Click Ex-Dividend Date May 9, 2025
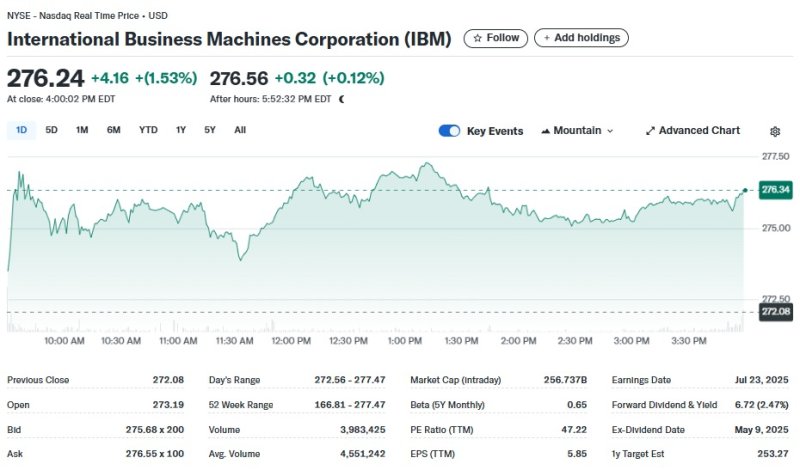The height and width of the screenshot is (470, 800). click(761, 430)
